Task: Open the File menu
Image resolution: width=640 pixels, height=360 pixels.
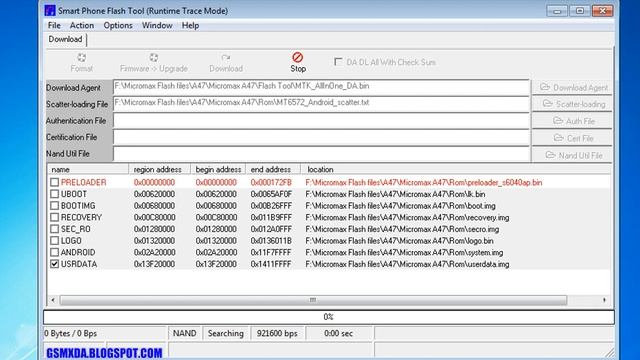Action: click(54, 25)
